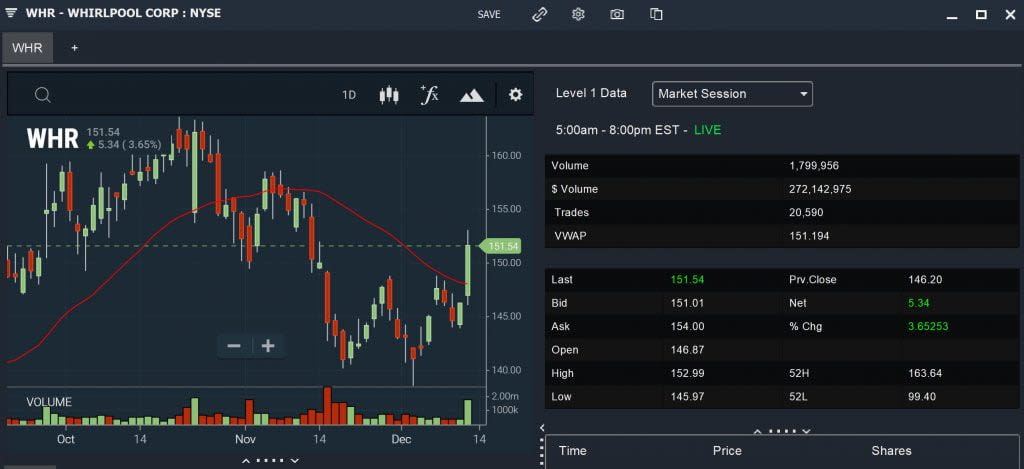Sort by the Shares column header
The width and height of the screenshot is (1024, 469).
click(x=891, y=451)
